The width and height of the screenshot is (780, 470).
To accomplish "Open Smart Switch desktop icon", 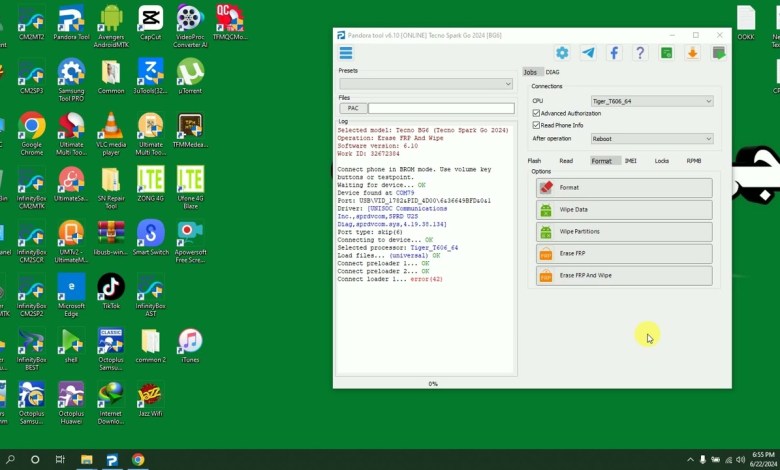I will (x=150, y=238).
